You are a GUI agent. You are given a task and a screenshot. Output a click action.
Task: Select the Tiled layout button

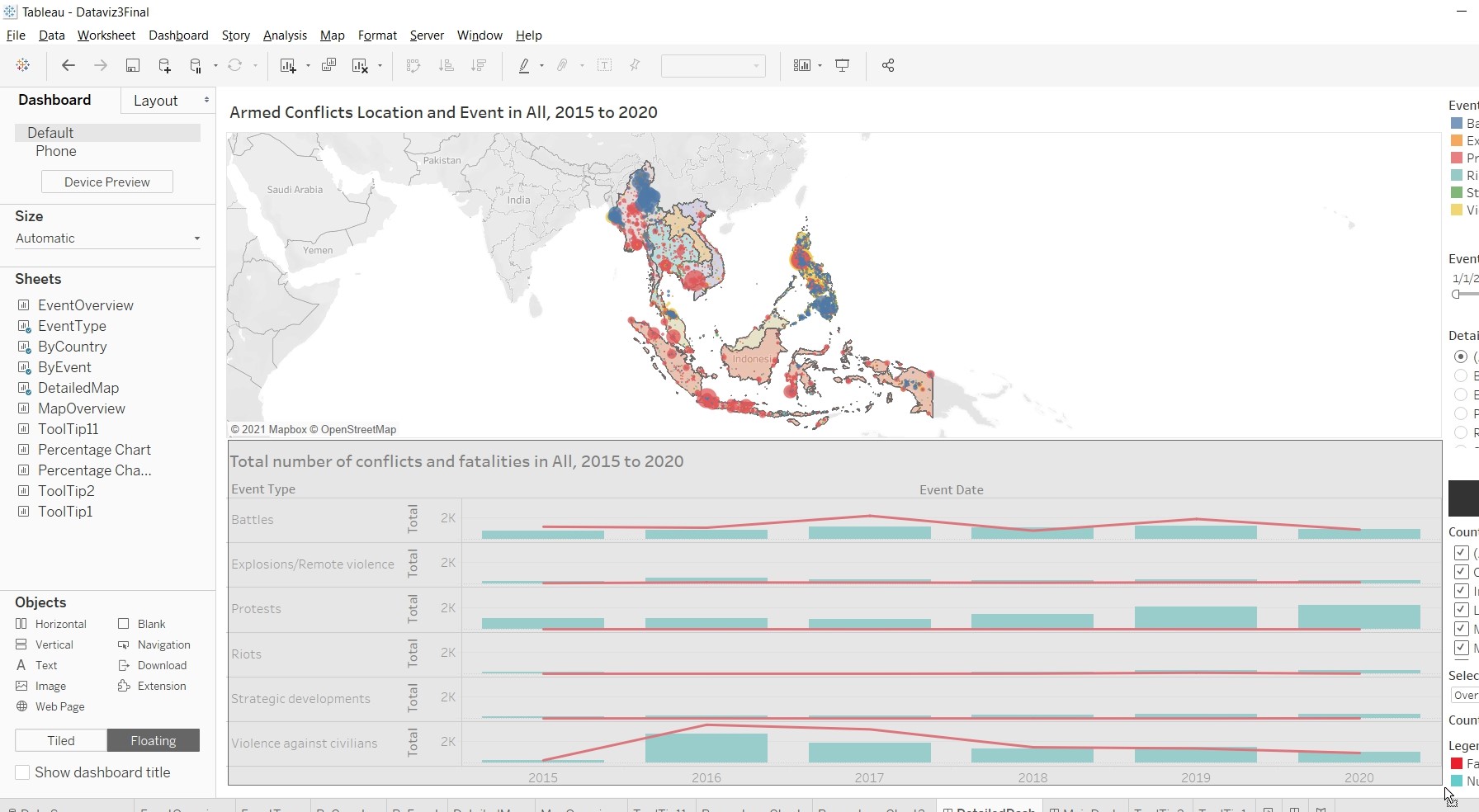pos(61,741)
